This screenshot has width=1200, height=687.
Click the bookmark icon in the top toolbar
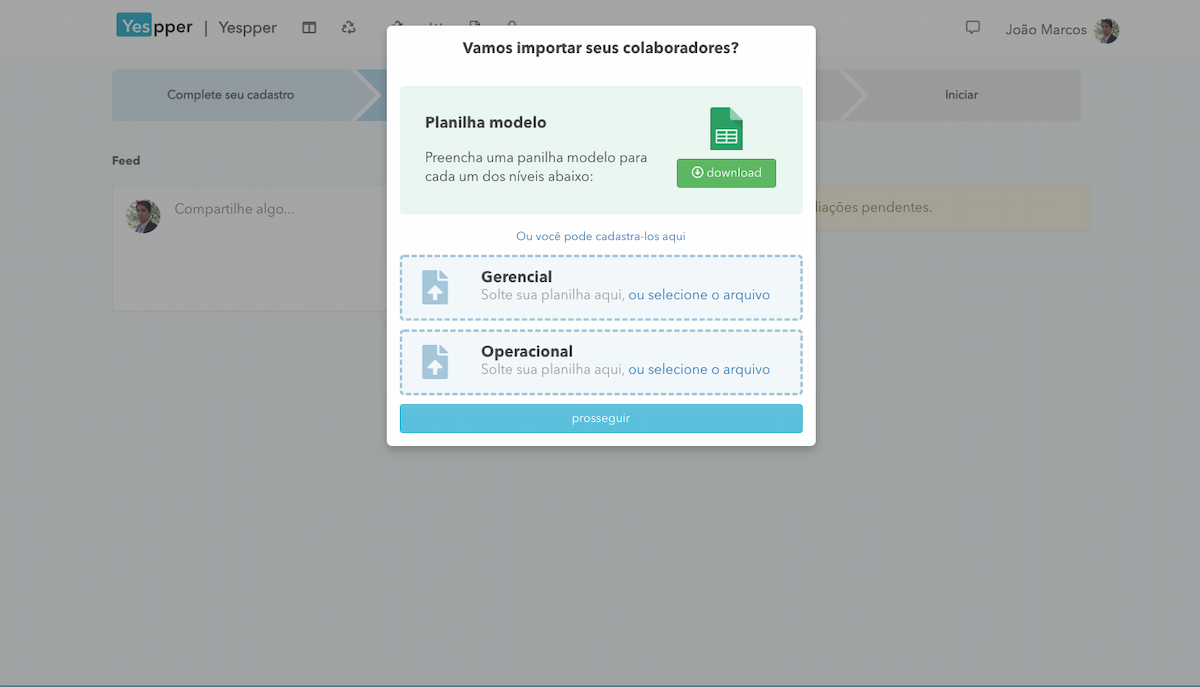[x=475, y=27]
